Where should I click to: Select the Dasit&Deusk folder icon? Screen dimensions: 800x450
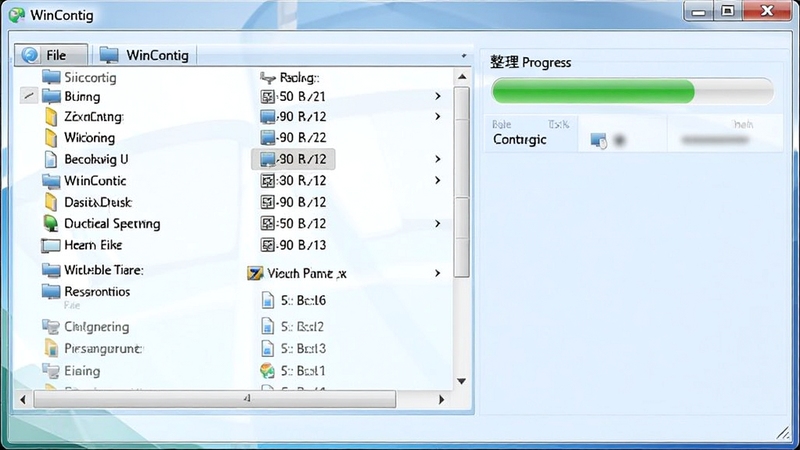point(51,202)
